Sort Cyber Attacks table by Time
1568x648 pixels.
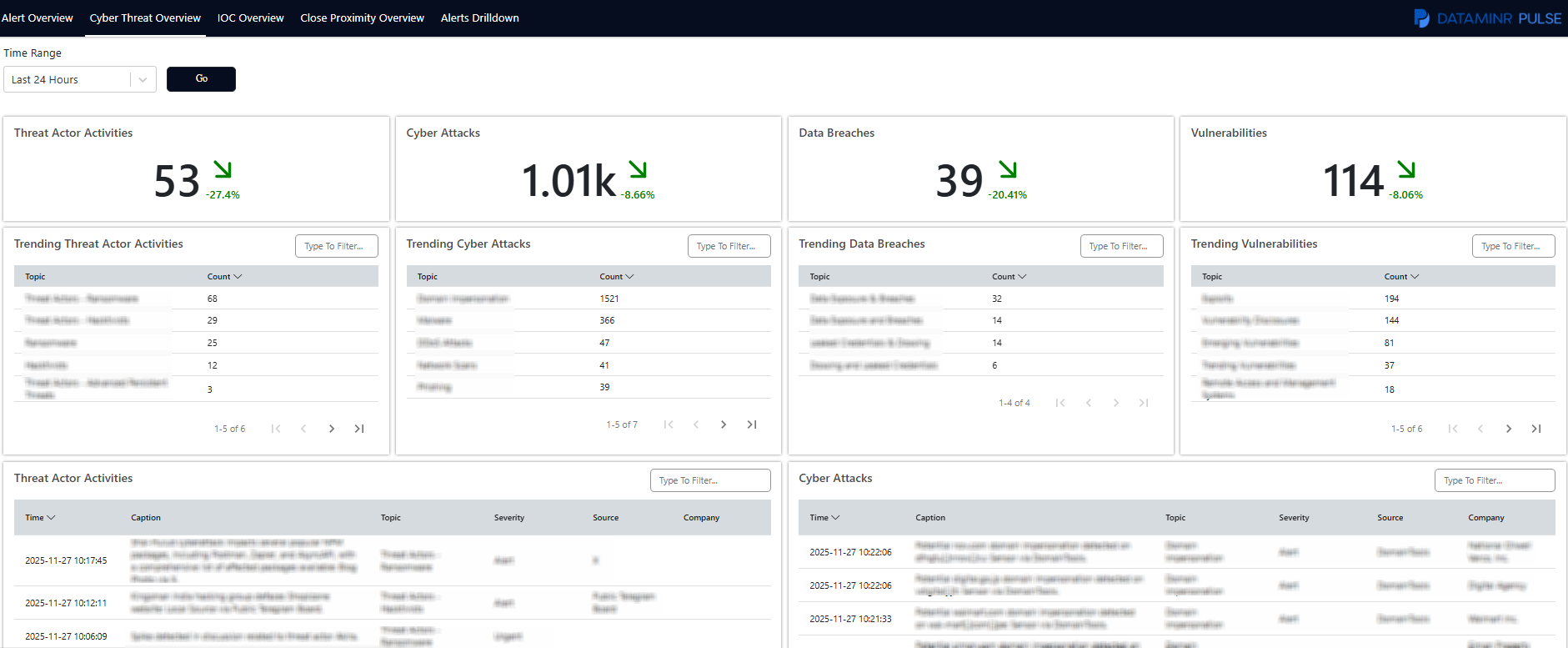[x=824, y=517]
